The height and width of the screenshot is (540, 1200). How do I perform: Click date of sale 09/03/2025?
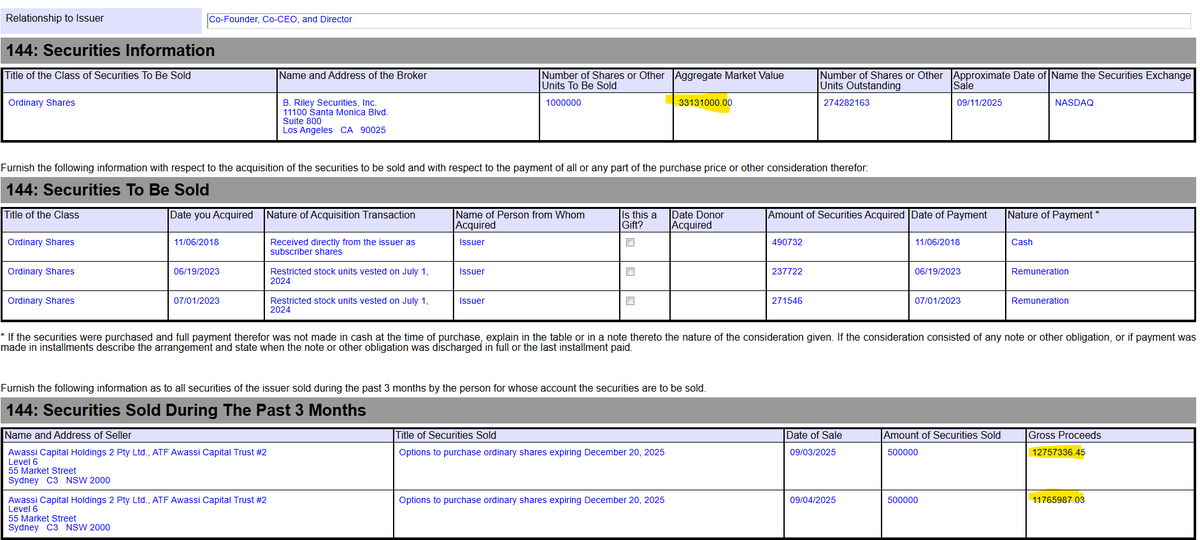pyautogui.click(x=813, y=453)
